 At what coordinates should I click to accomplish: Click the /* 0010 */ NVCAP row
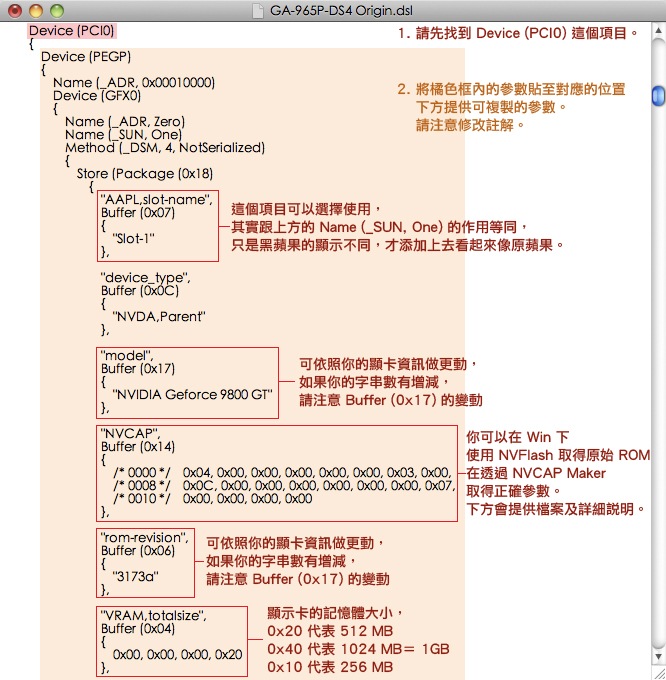tap(212, 499)
